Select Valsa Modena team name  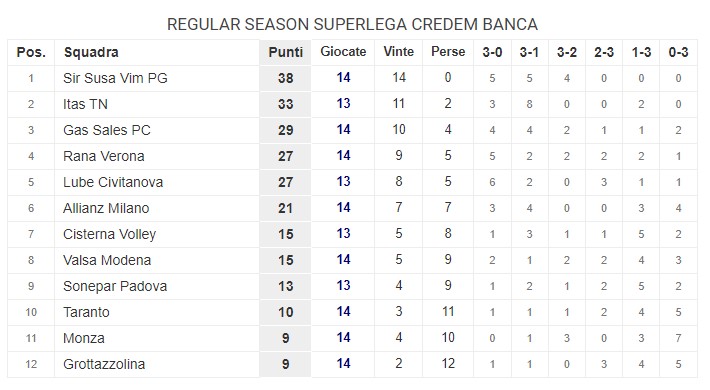coord(107,260)
